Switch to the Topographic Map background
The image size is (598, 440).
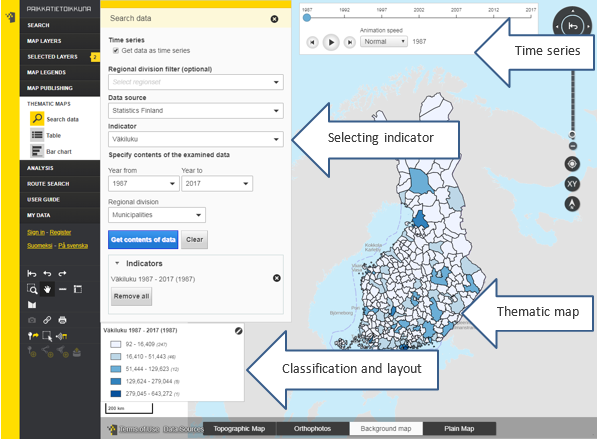(x=239, y=429)
